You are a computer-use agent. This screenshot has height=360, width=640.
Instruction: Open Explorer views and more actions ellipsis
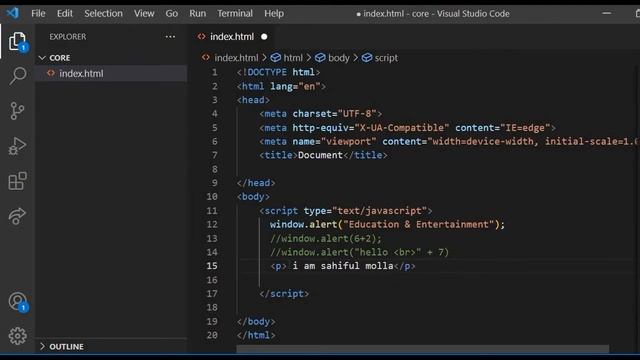(x=170, y=37)
